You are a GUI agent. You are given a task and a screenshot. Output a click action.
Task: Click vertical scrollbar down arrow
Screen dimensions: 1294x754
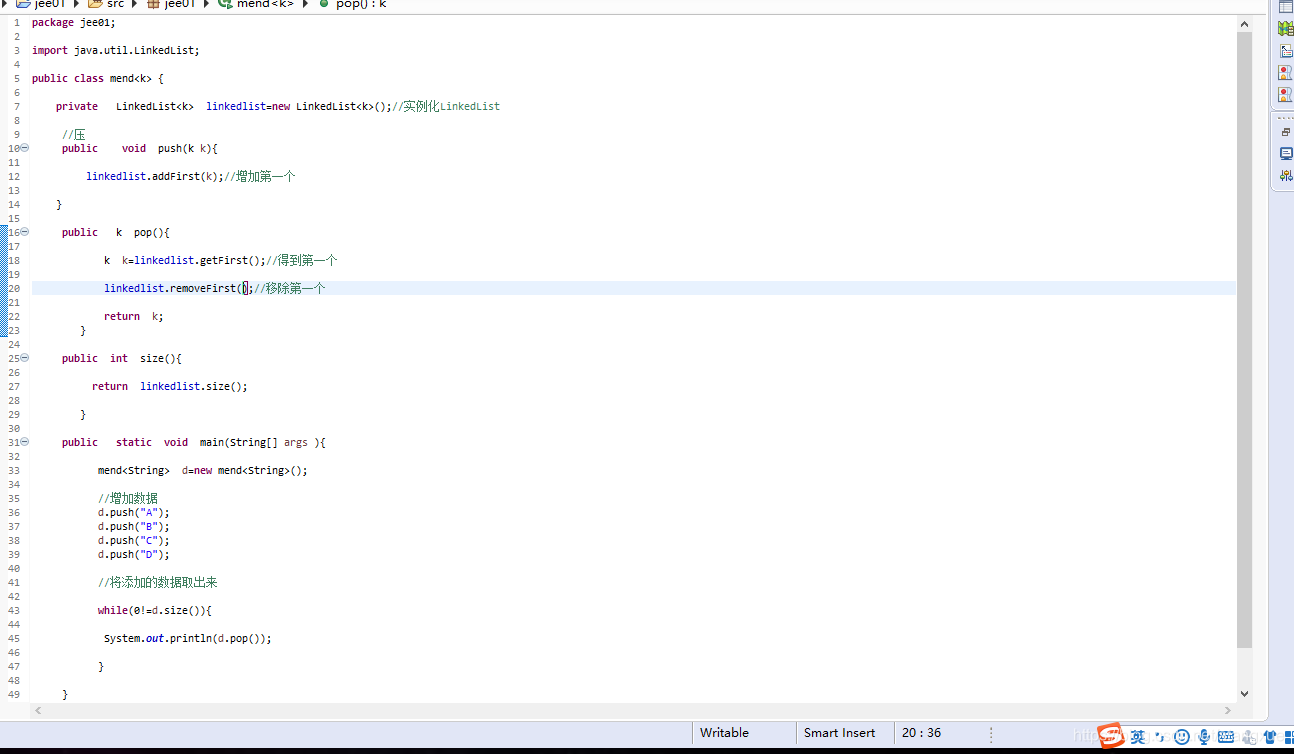1245,693
